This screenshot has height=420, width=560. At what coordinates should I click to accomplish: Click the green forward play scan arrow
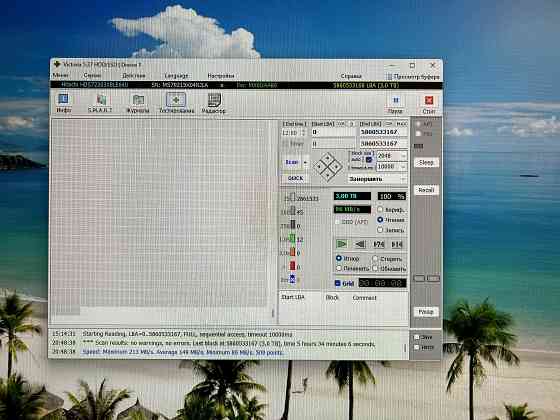point(341,244)
